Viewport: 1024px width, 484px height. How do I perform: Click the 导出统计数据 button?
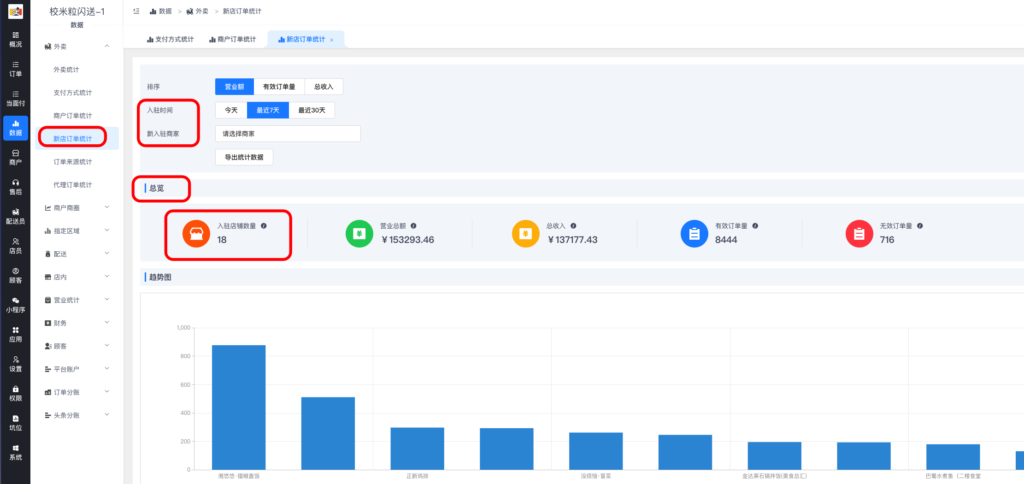click(244, 157)
